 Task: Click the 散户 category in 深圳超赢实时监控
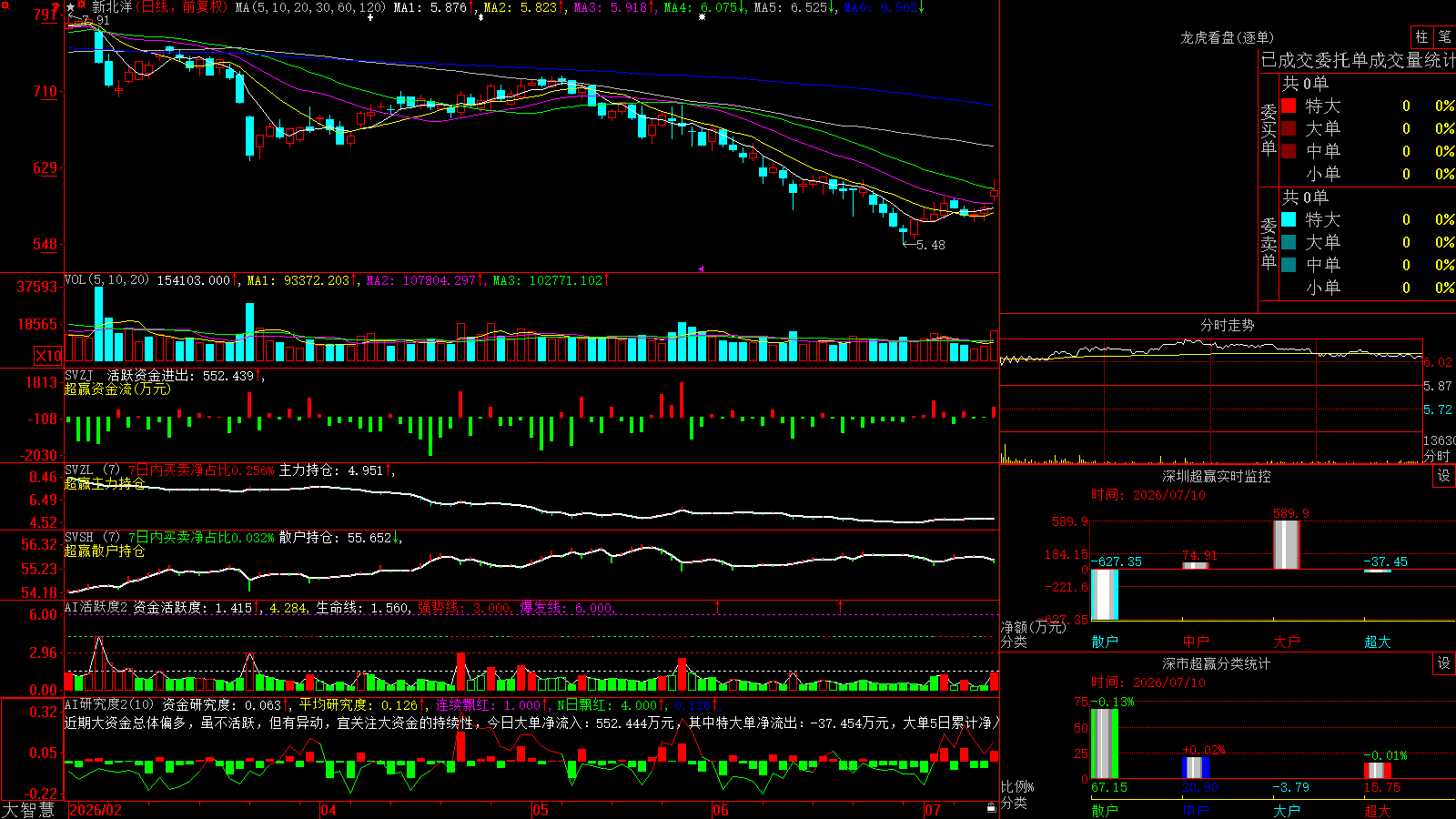1105,642
